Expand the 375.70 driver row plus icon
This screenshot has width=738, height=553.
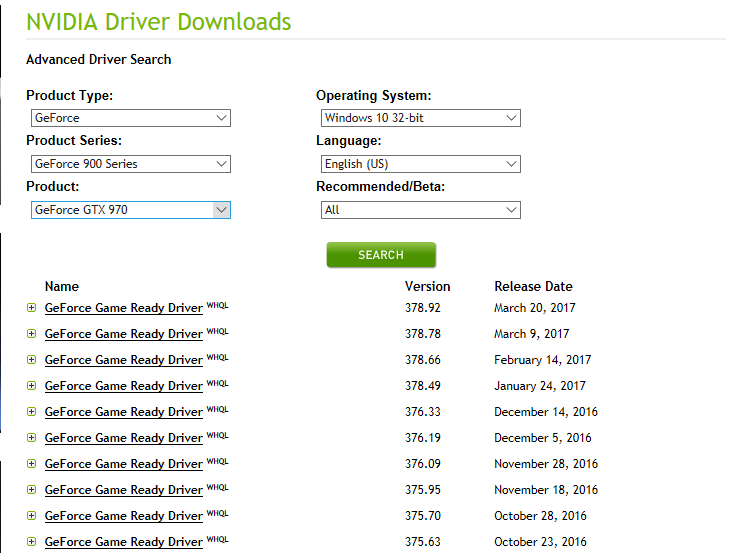[32, 516]
